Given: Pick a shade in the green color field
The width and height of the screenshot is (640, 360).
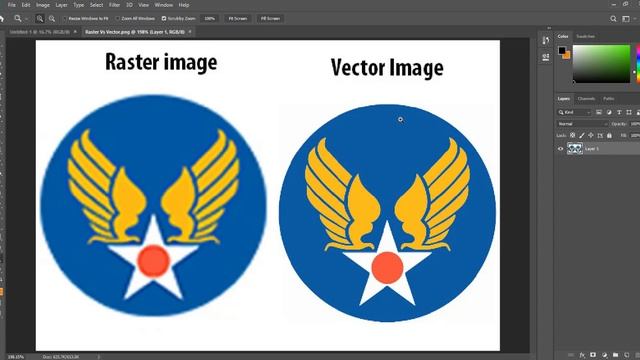Looking at the screenshot, I should [601, 64].
